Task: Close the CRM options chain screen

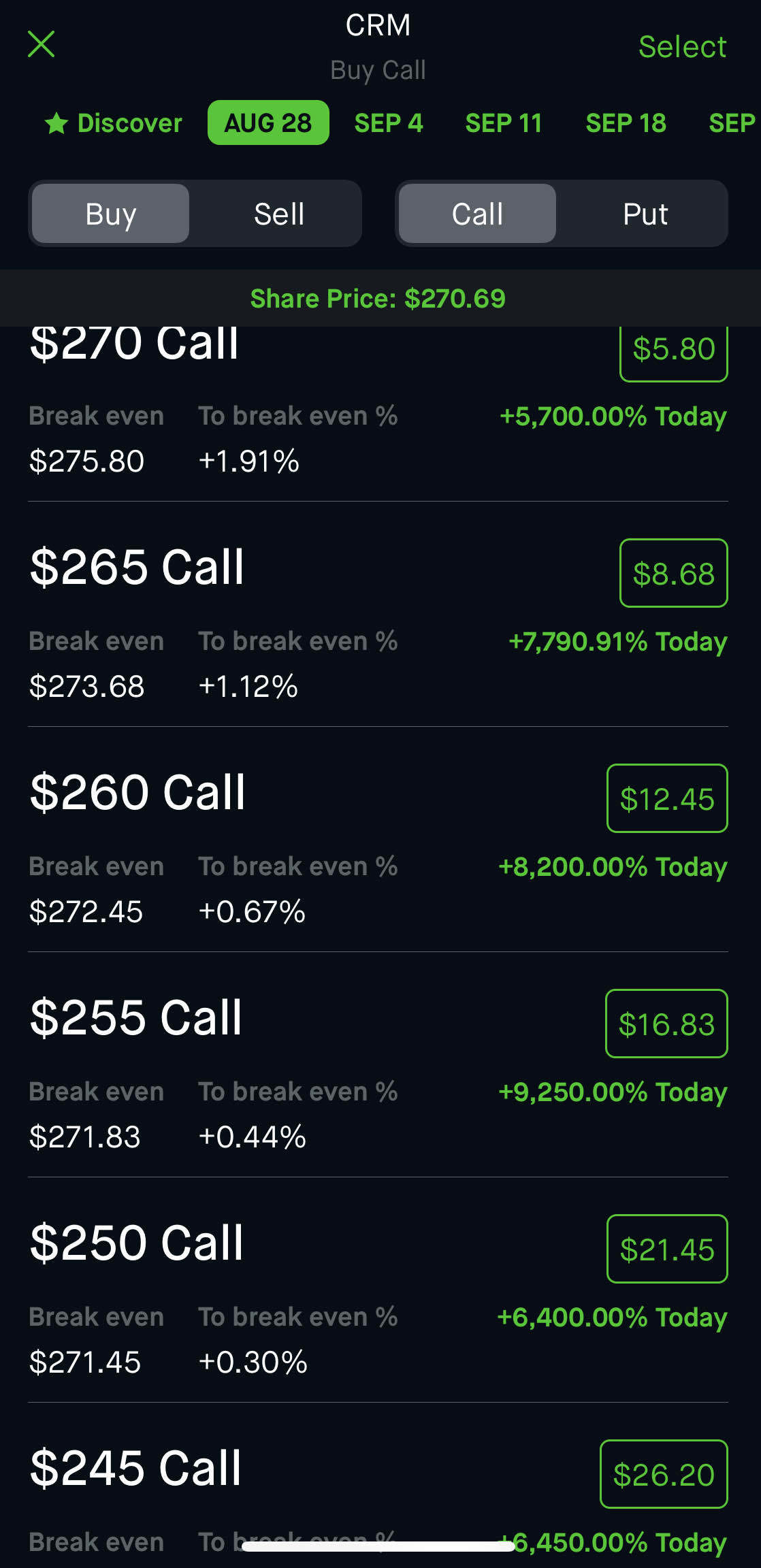Action: pos(41,44)
